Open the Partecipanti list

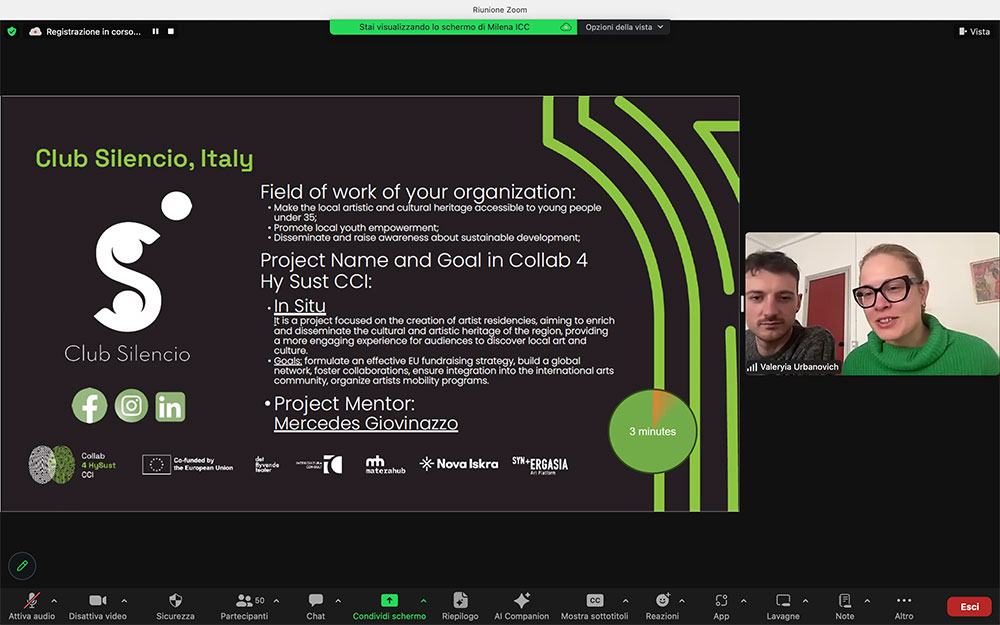pyautogui.click(x=244, y=601)
